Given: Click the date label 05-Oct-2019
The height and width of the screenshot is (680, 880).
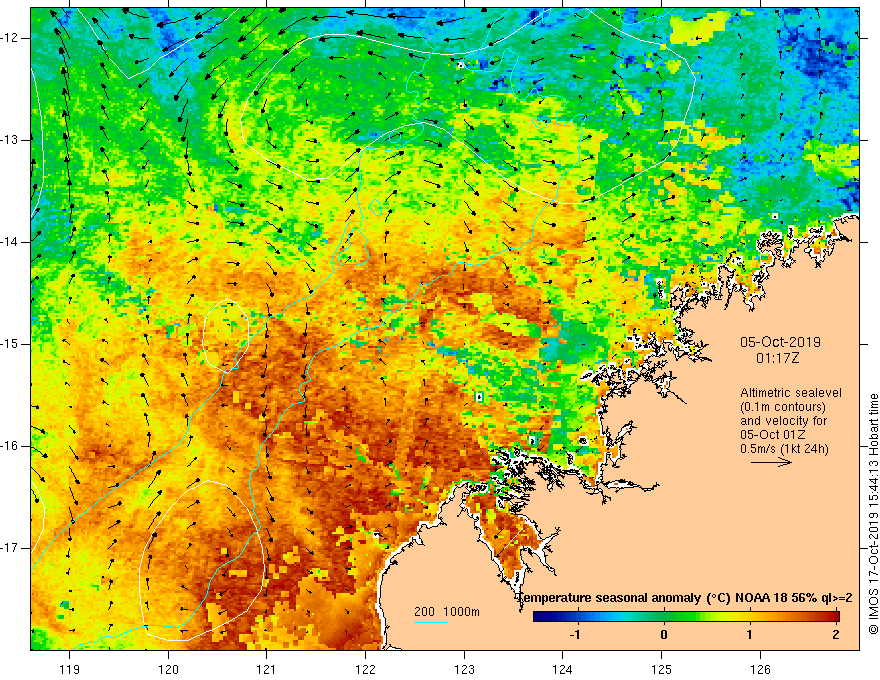Looking at the screenshot, I should pos(780,342).
